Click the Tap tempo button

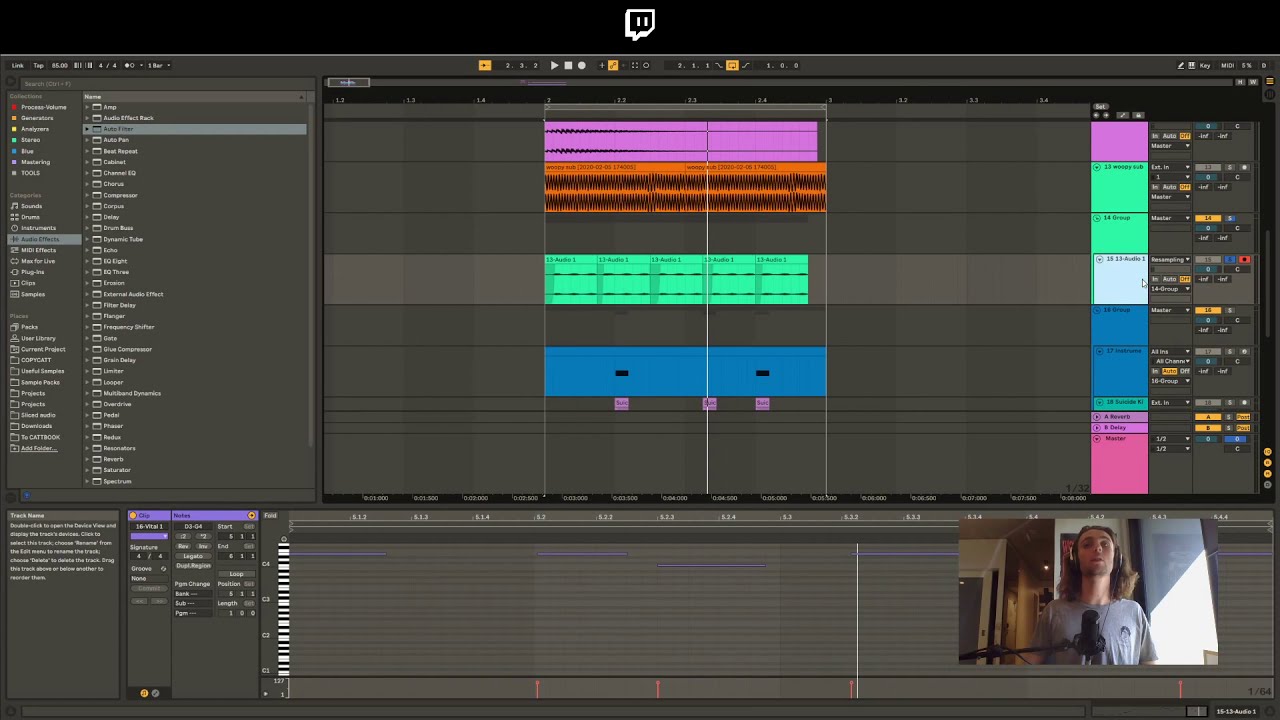(38, 65)
